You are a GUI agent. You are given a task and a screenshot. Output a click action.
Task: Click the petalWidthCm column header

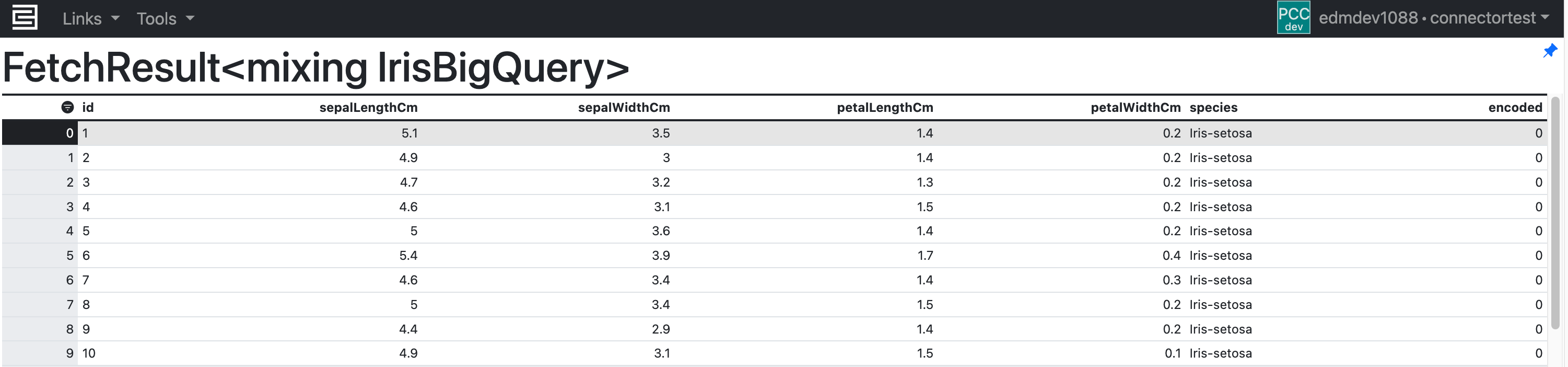pyautogui.click(x=1135, y=108)
